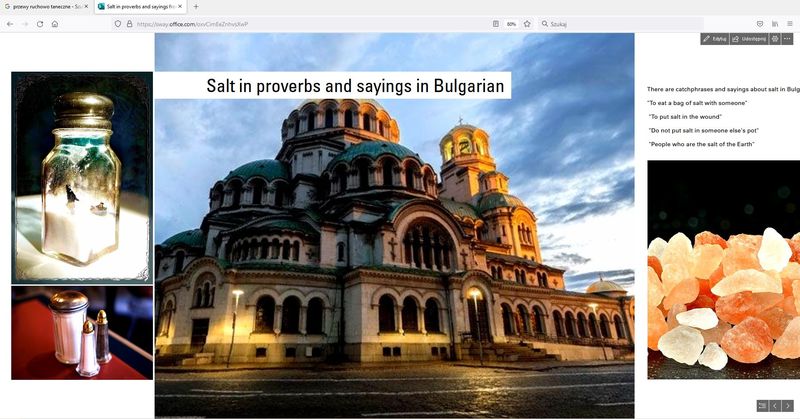Click text 'People who are the salt of the Earth'
Screen dimensions: 800x419
702,144
